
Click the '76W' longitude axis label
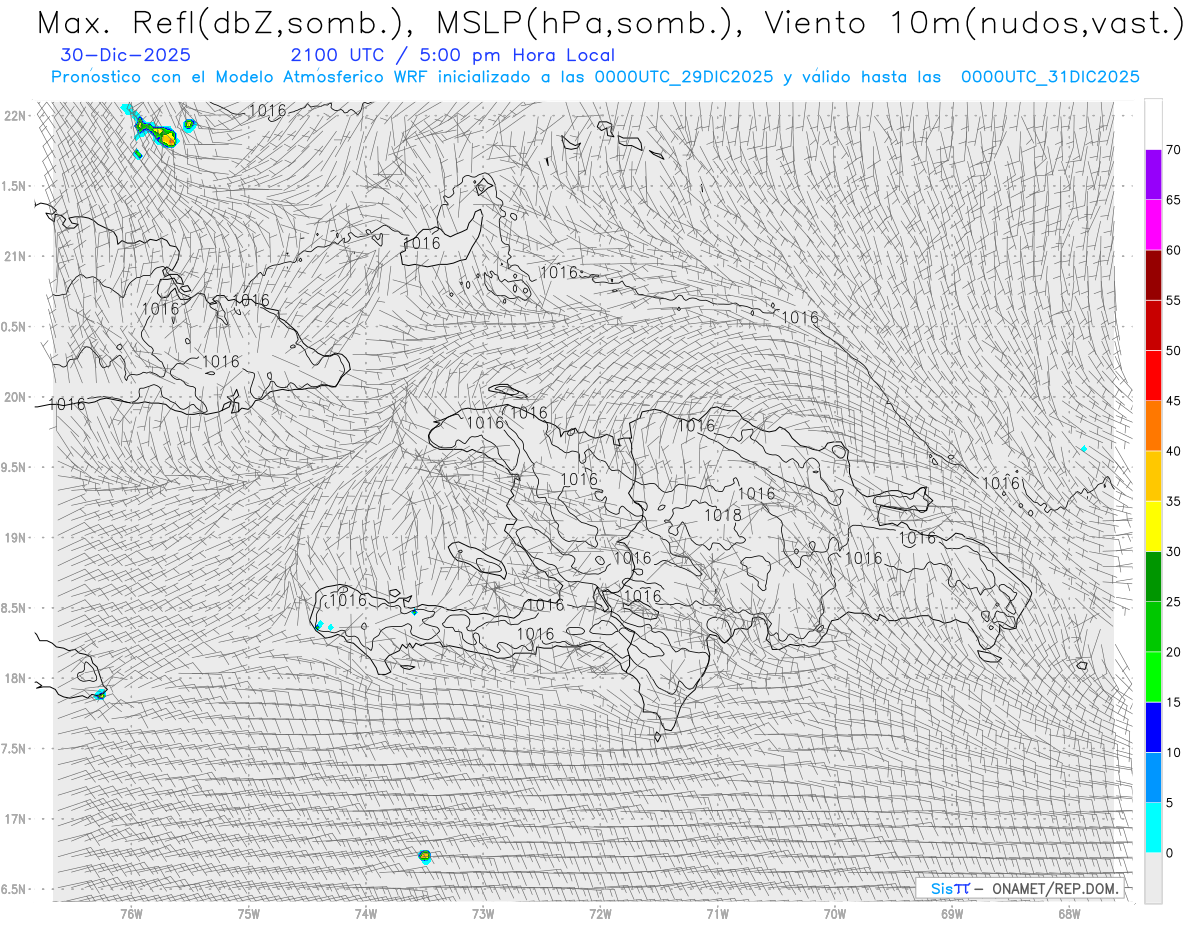[x=131, y=913]
